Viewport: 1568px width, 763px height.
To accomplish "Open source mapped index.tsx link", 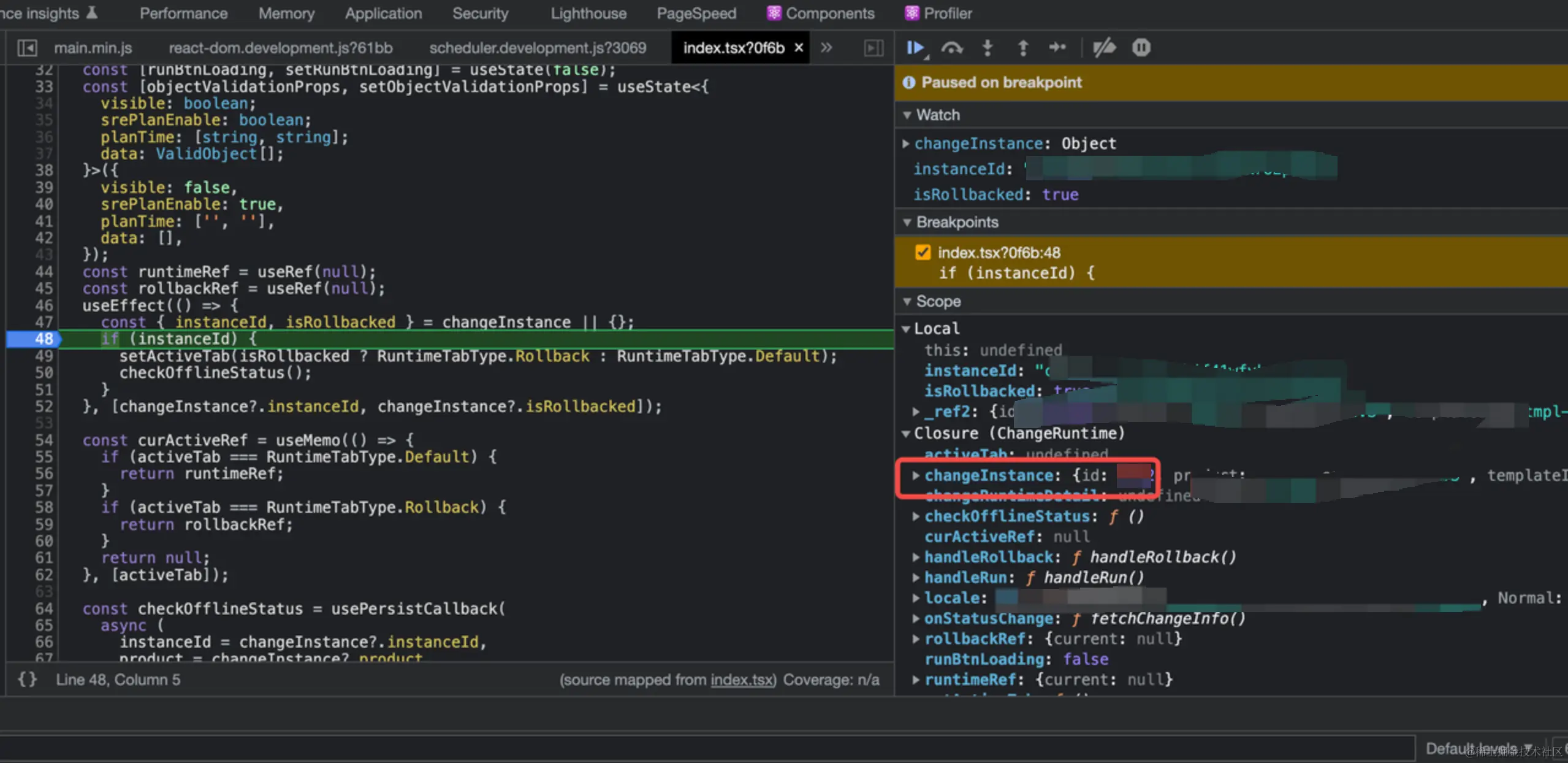I will 742,680.
